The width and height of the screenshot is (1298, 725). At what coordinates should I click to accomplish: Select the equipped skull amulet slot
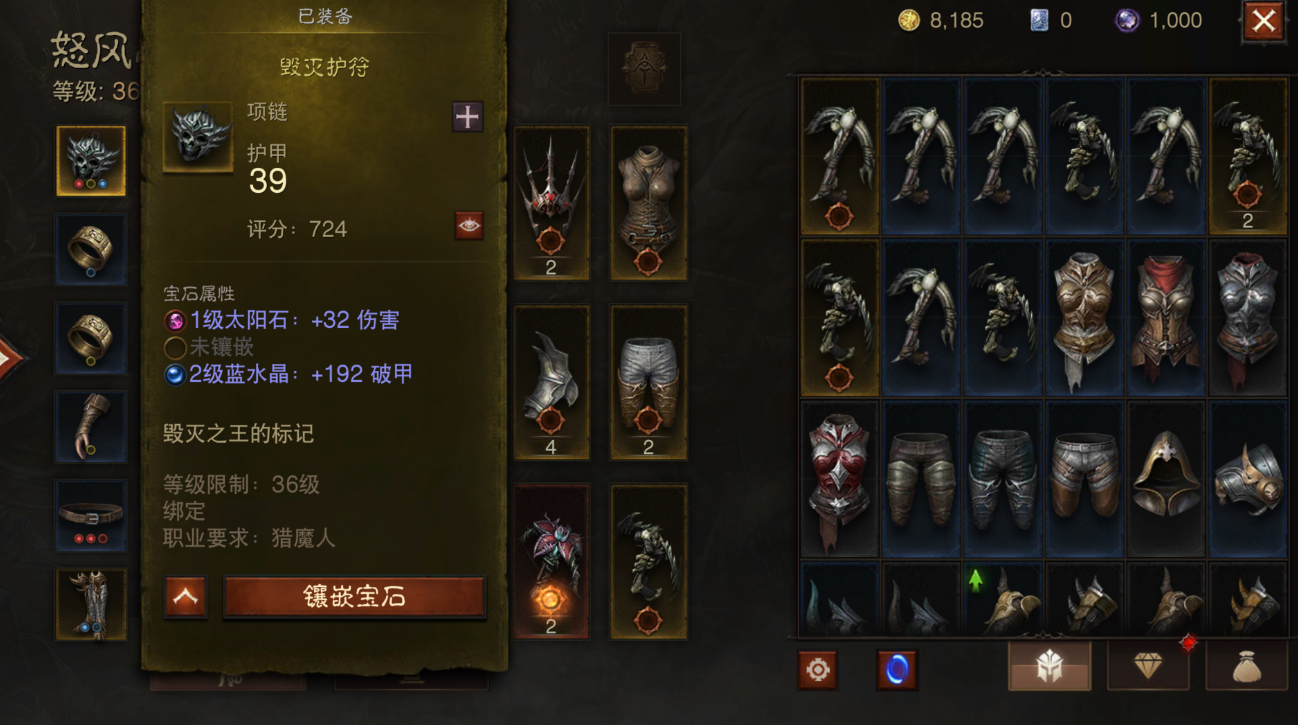(x=91, y=160)
